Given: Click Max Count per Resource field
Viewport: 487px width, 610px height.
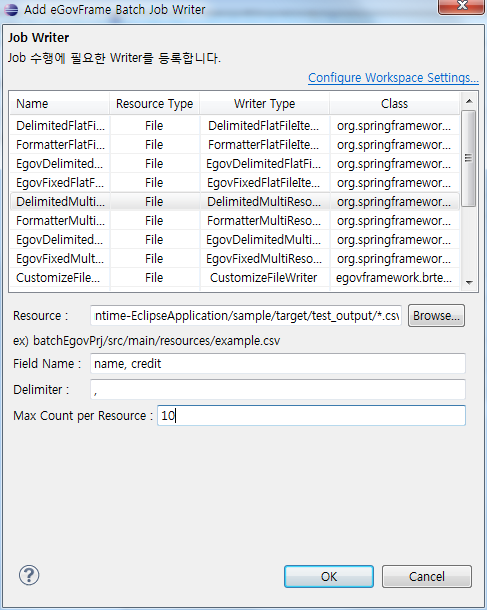Looking at the screenshot, I should pos(311,415).
